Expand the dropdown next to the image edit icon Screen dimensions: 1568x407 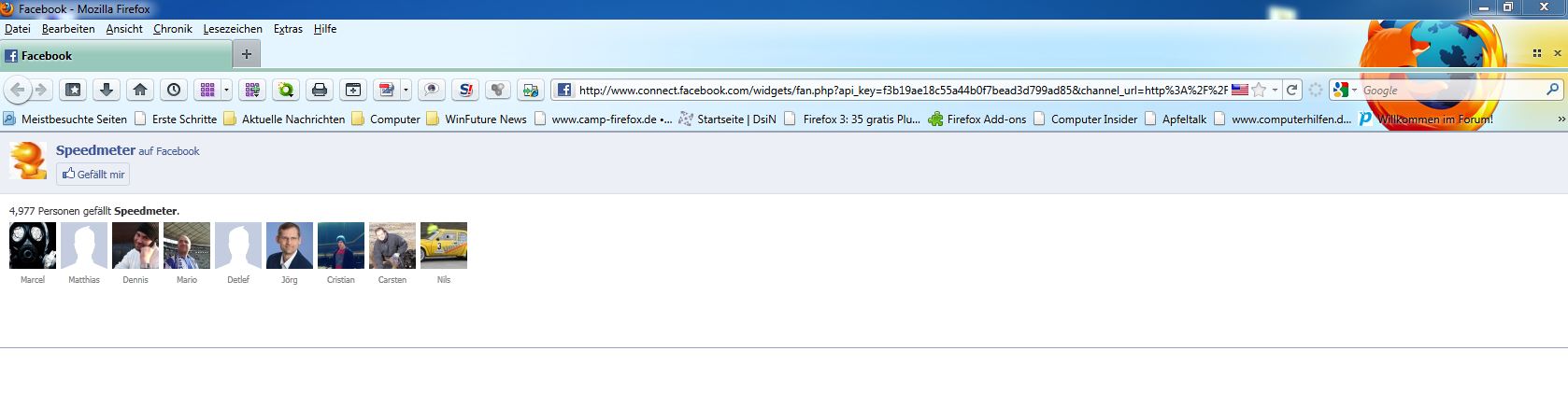(406, 90)
